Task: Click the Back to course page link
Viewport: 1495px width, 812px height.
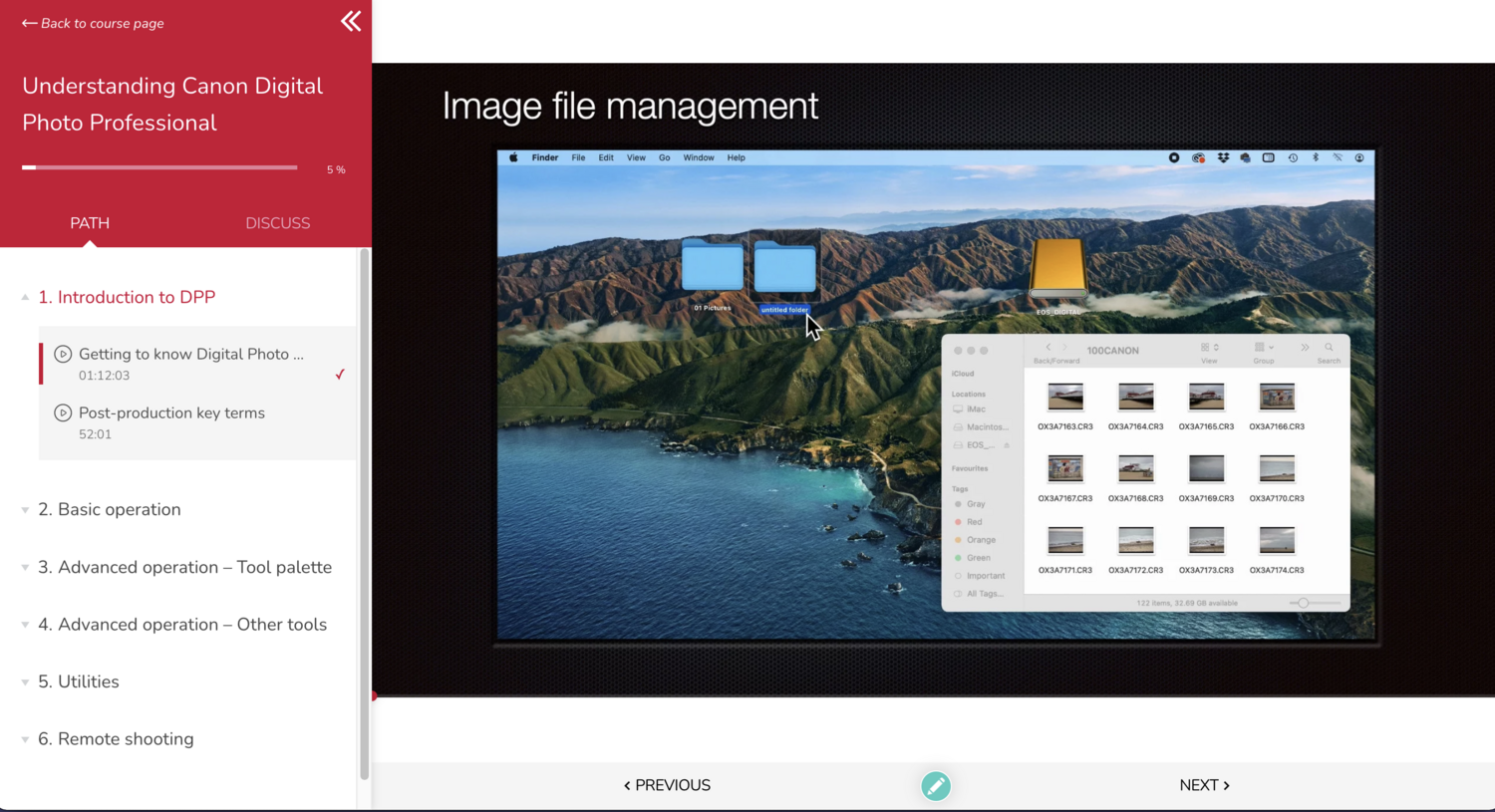Action: (93, 23)
